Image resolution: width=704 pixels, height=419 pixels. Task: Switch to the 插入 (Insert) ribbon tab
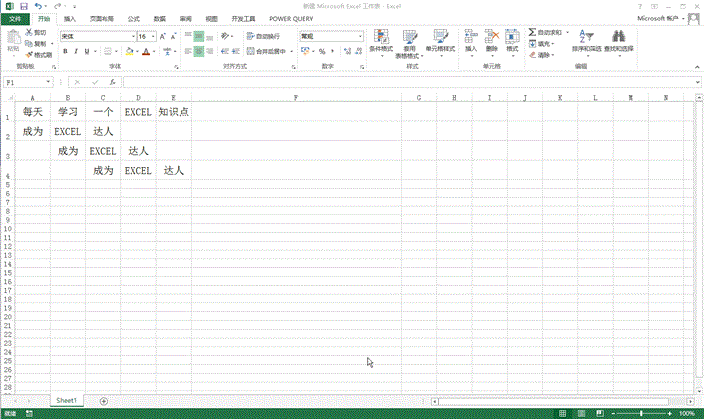tap(69, 18)
